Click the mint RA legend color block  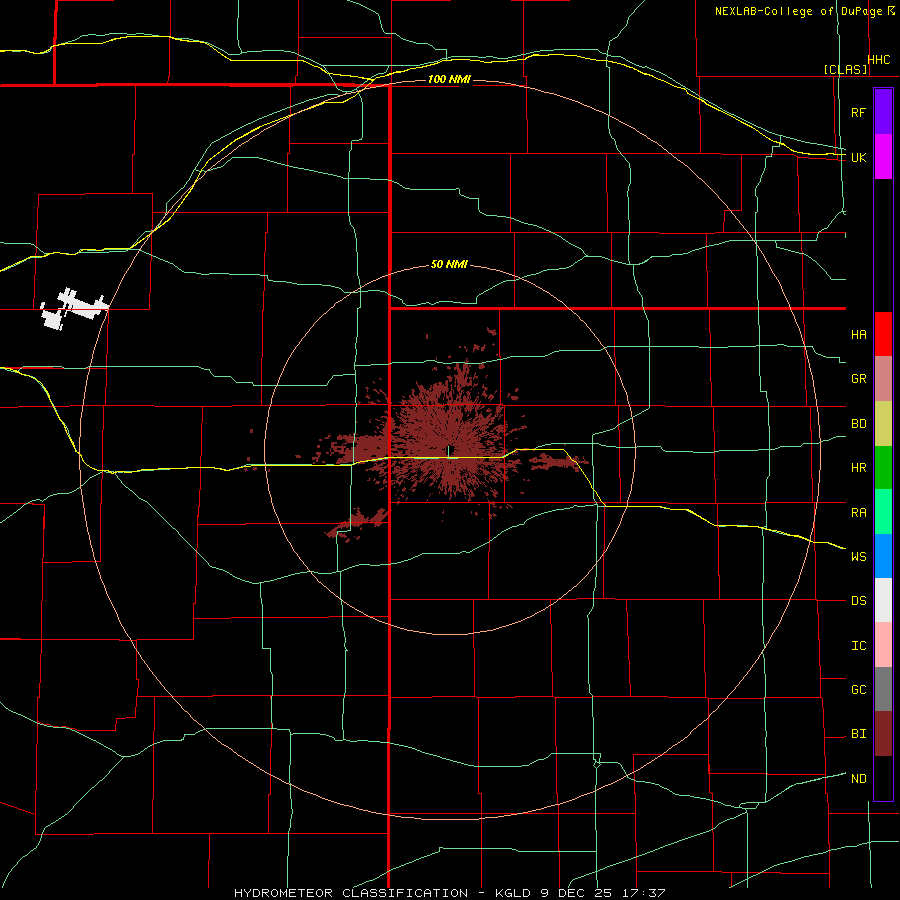coord(883,512)
